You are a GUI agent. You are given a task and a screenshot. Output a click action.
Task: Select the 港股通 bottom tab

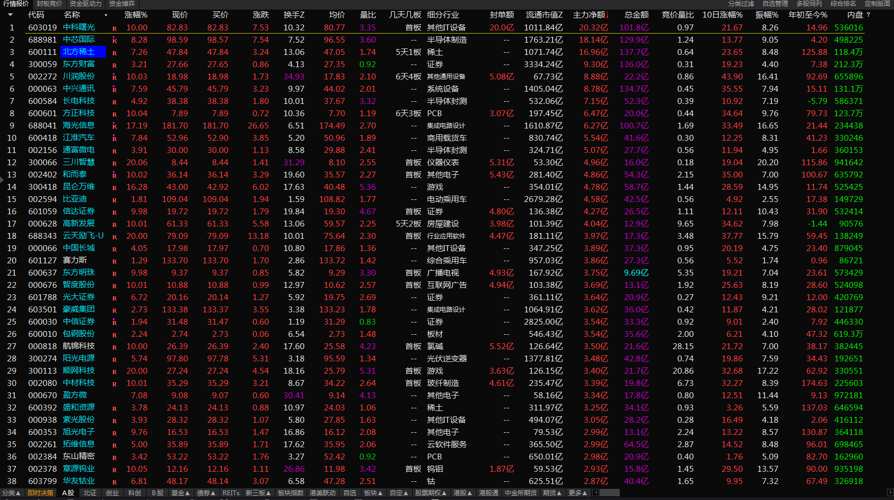point(489,493)
